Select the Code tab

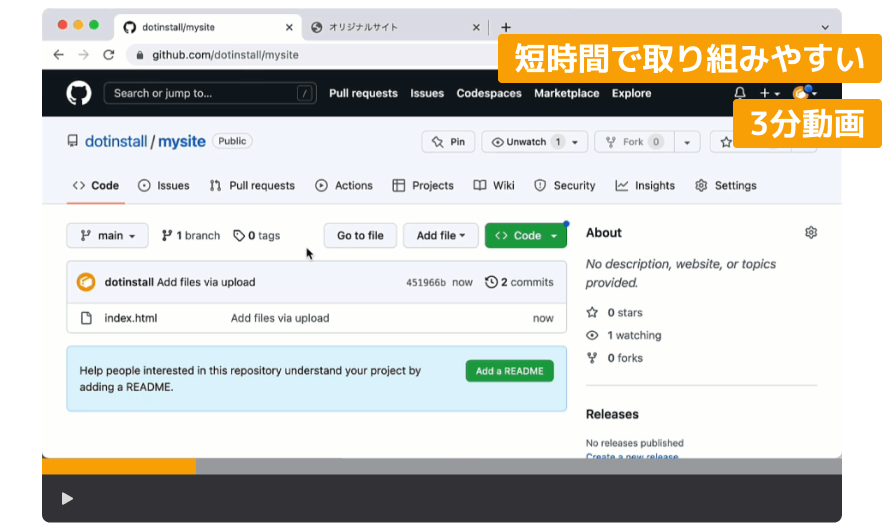pyautogui.click(x=95, y=186)
